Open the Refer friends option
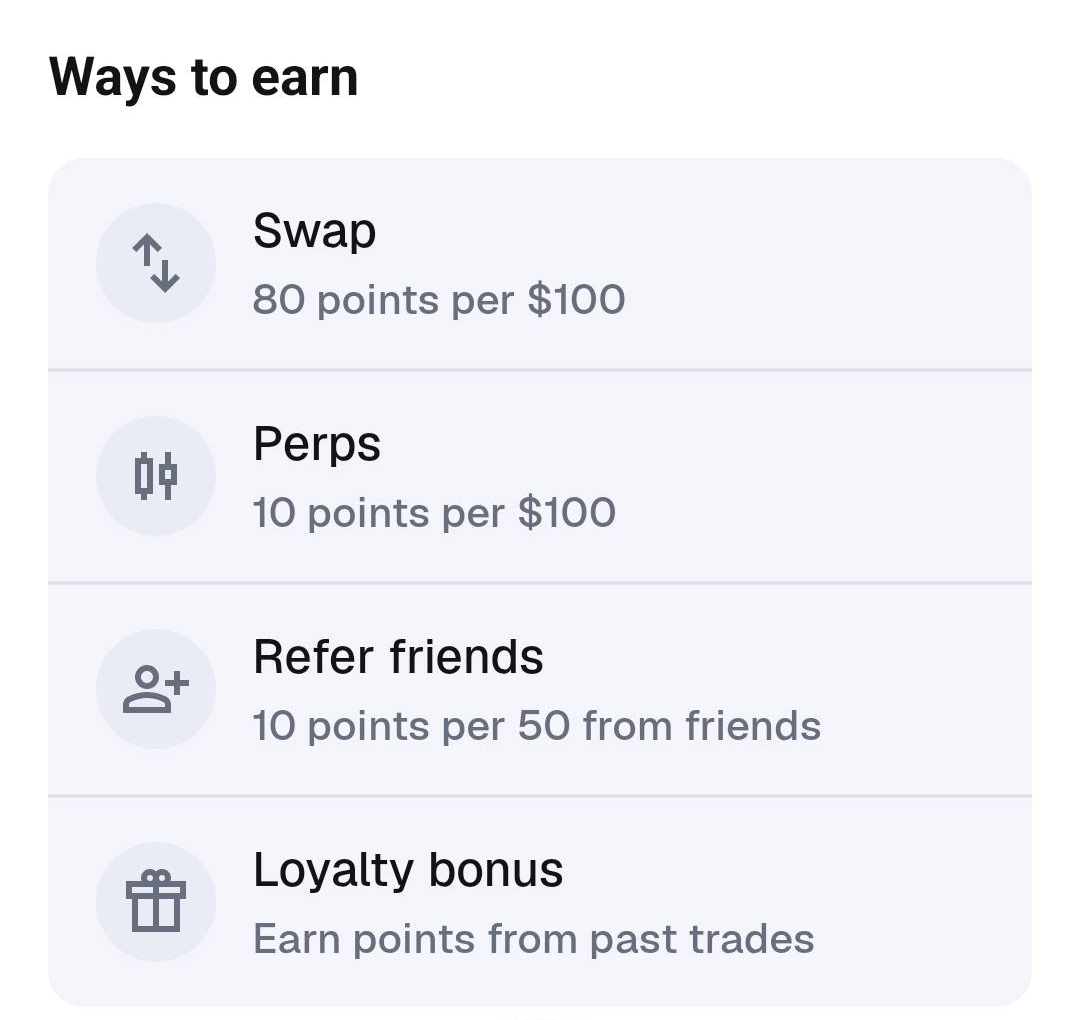This screenshot has height=1020, width=1078. coord(540,689)
